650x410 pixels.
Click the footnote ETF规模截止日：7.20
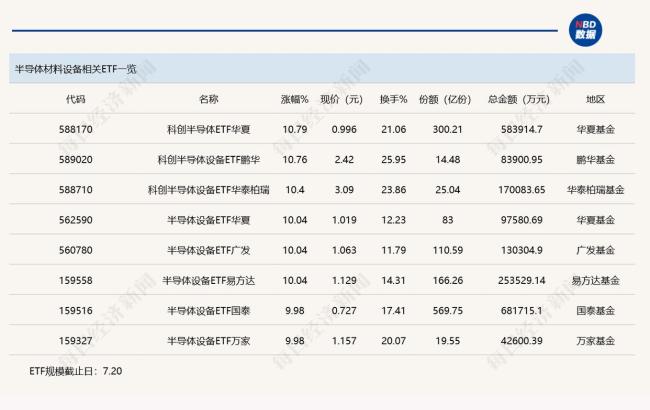75,371
